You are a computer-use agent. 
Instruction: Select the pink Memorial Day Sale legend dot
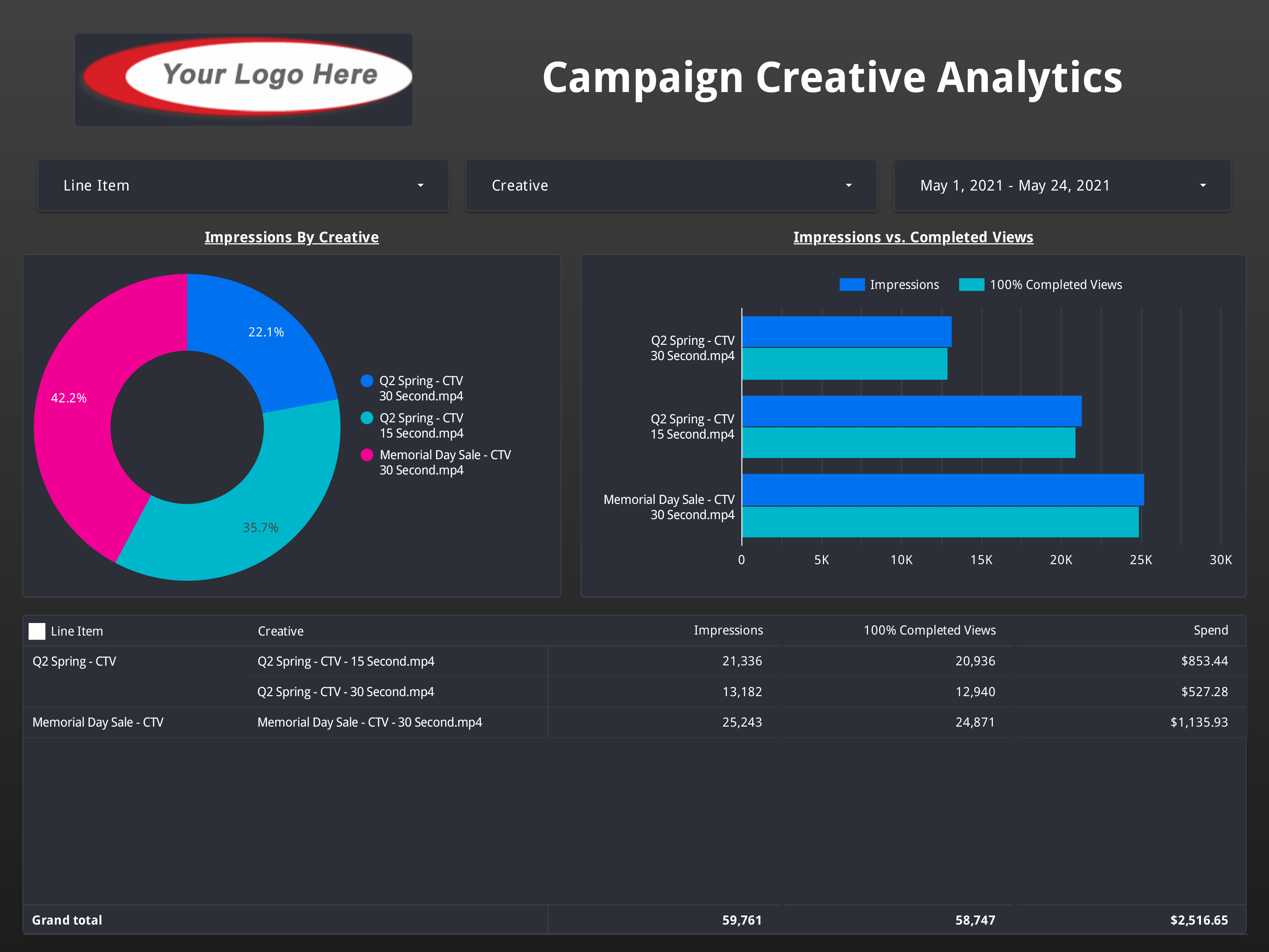(366, 455)
